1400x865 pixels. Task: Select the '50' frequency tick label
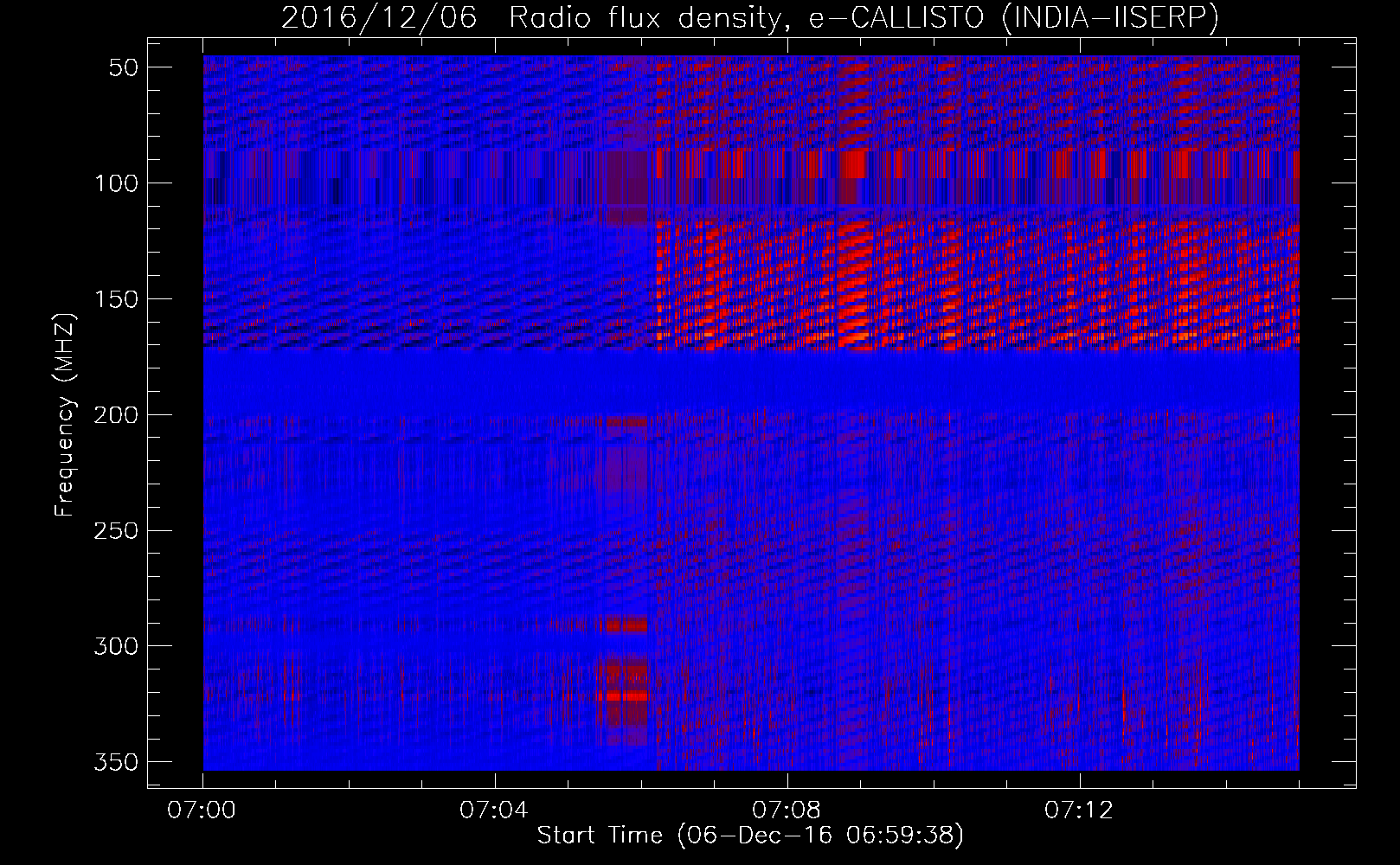(x=124, y=67)
